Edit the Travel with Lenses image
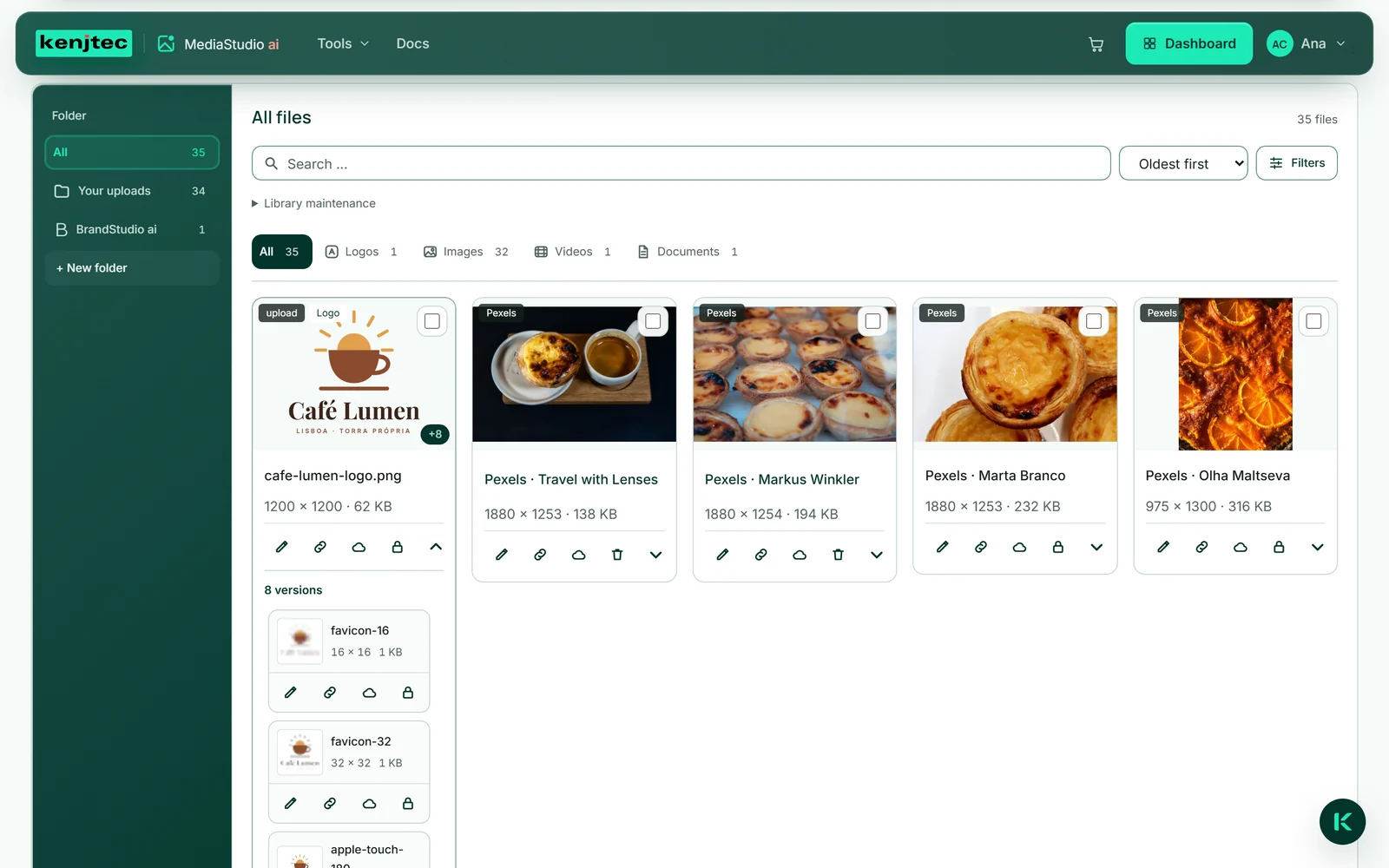The width and height of the screenshot is (1389, 868). pyautogui.click(x=502, y=555)
